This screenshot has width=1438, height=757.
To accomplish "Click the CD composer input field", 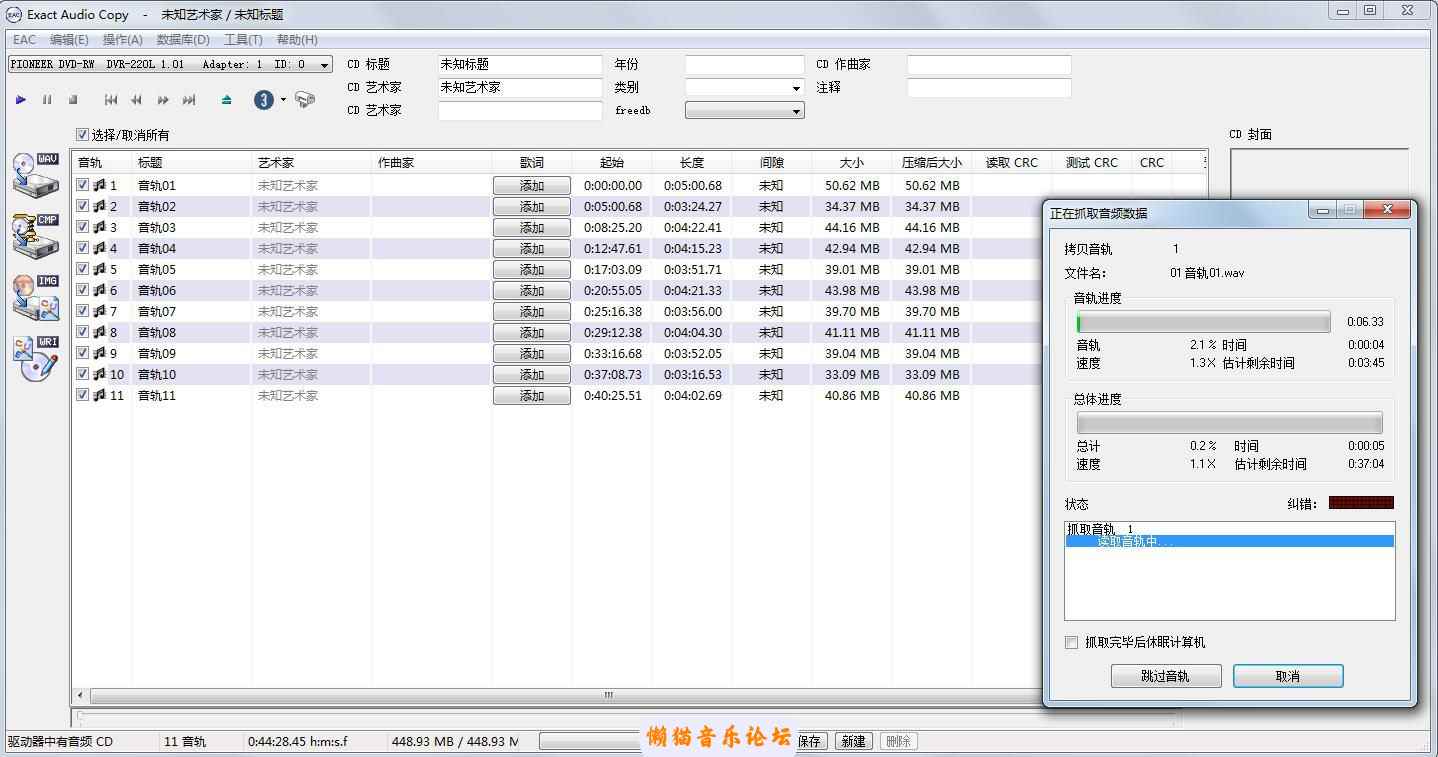I will pos(989,64).
